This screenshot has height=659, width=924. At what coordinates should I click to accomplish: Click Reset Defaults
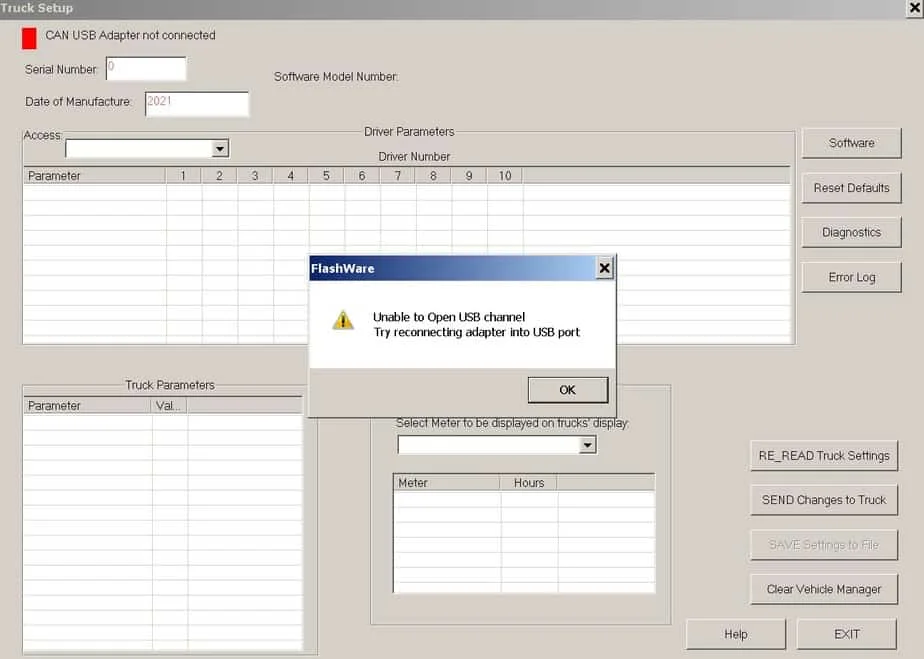(x=851, y=187)
